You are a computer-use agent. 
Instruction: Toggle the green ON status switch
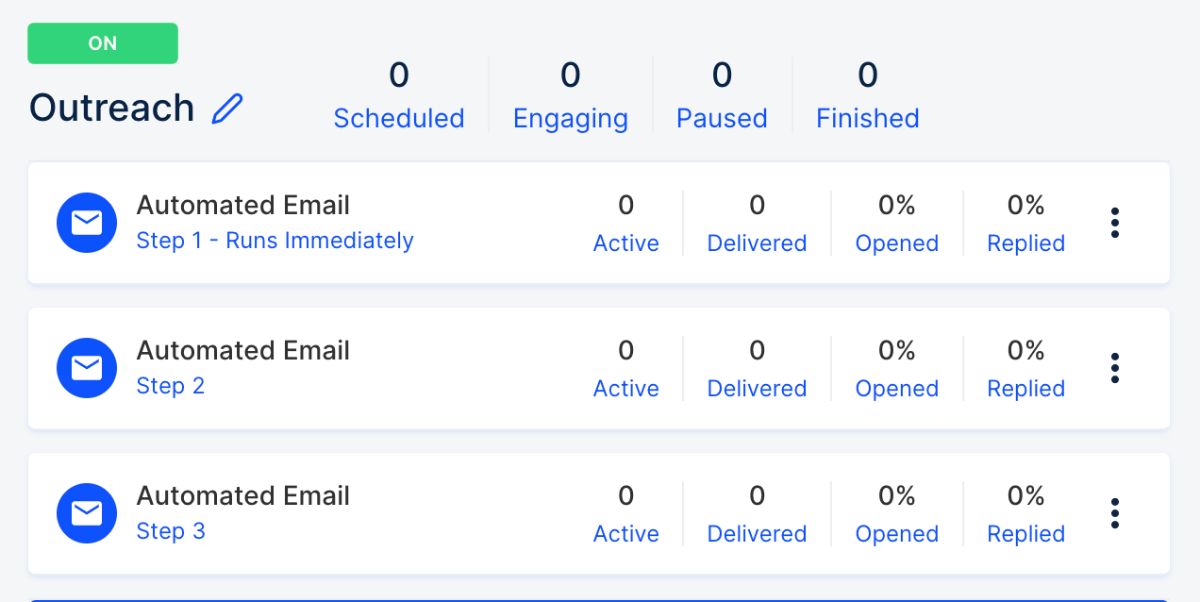pyautogui.click(x=102, y=44)
